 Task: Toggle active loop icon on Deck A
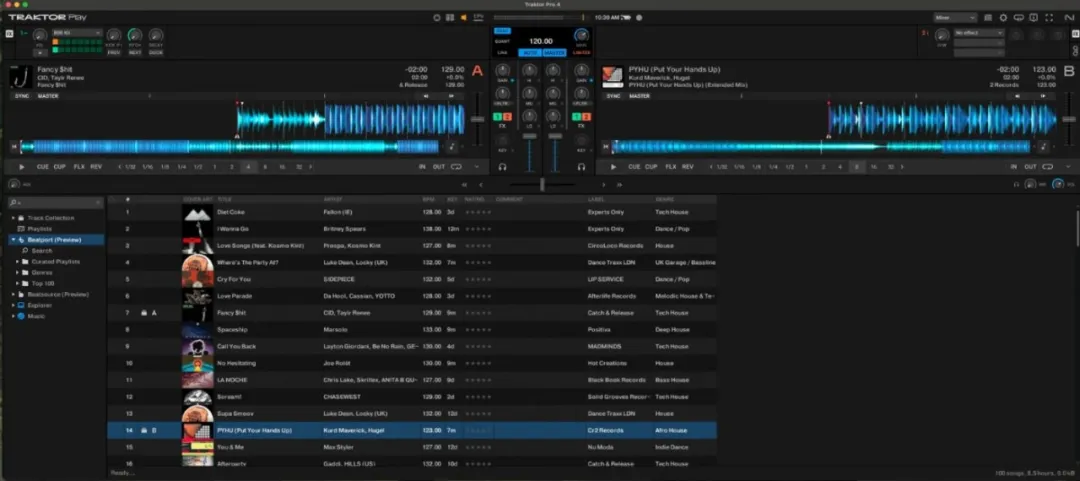coord(457,167)
